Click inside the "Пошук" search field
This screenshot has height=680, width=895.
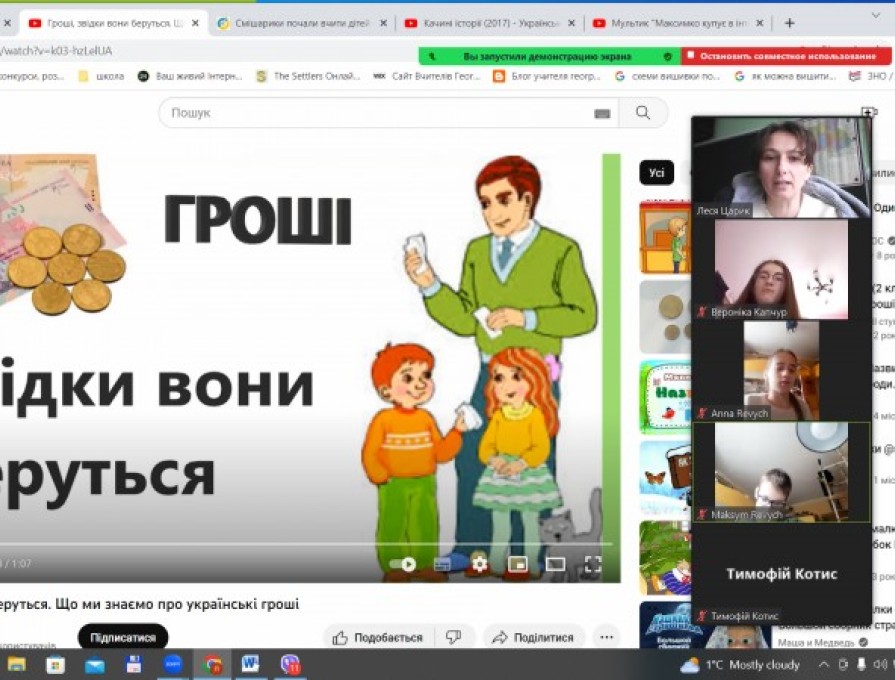coord(380,113)
